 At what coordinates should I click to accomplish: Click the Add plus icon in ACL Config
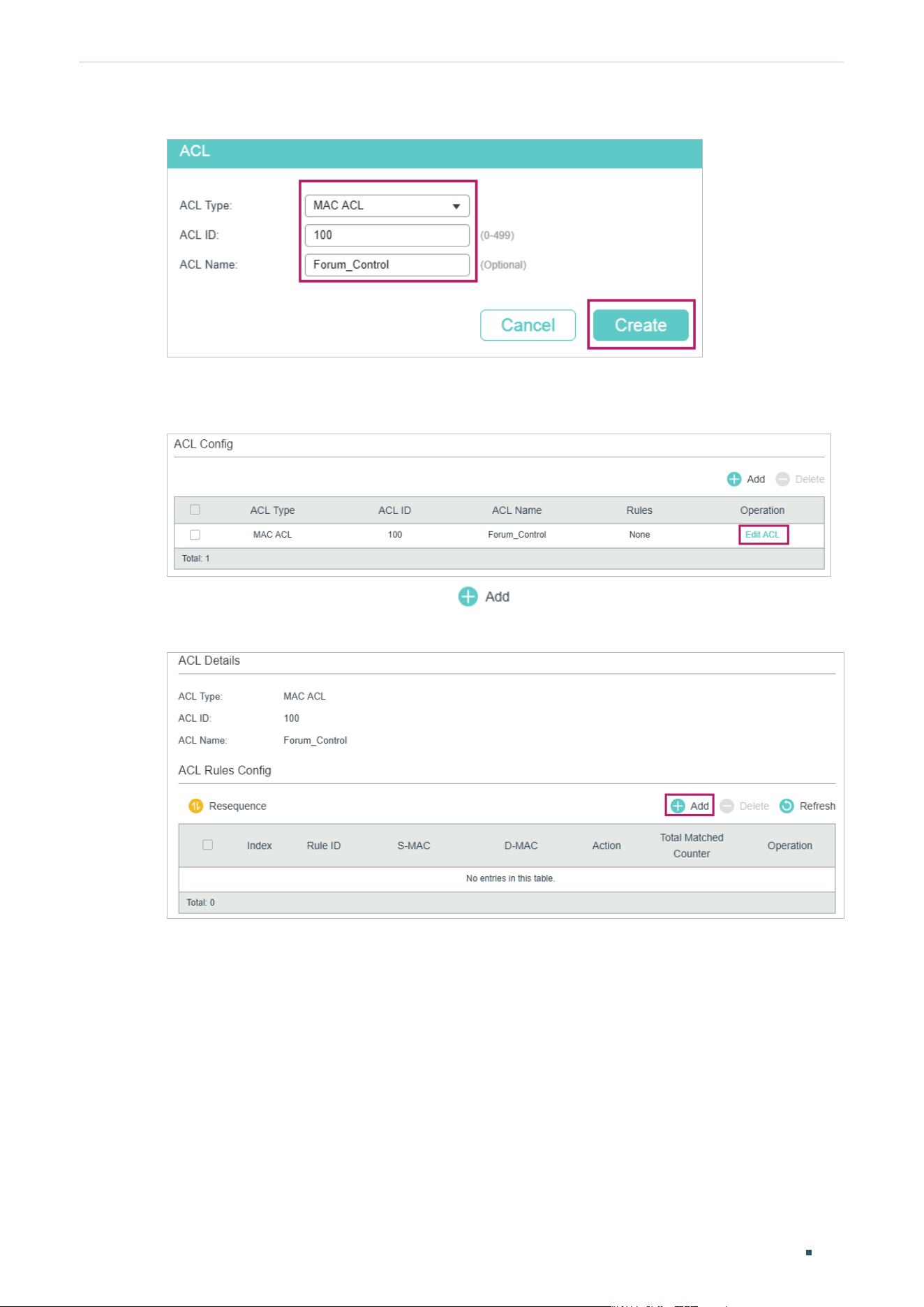coord(733,479)
